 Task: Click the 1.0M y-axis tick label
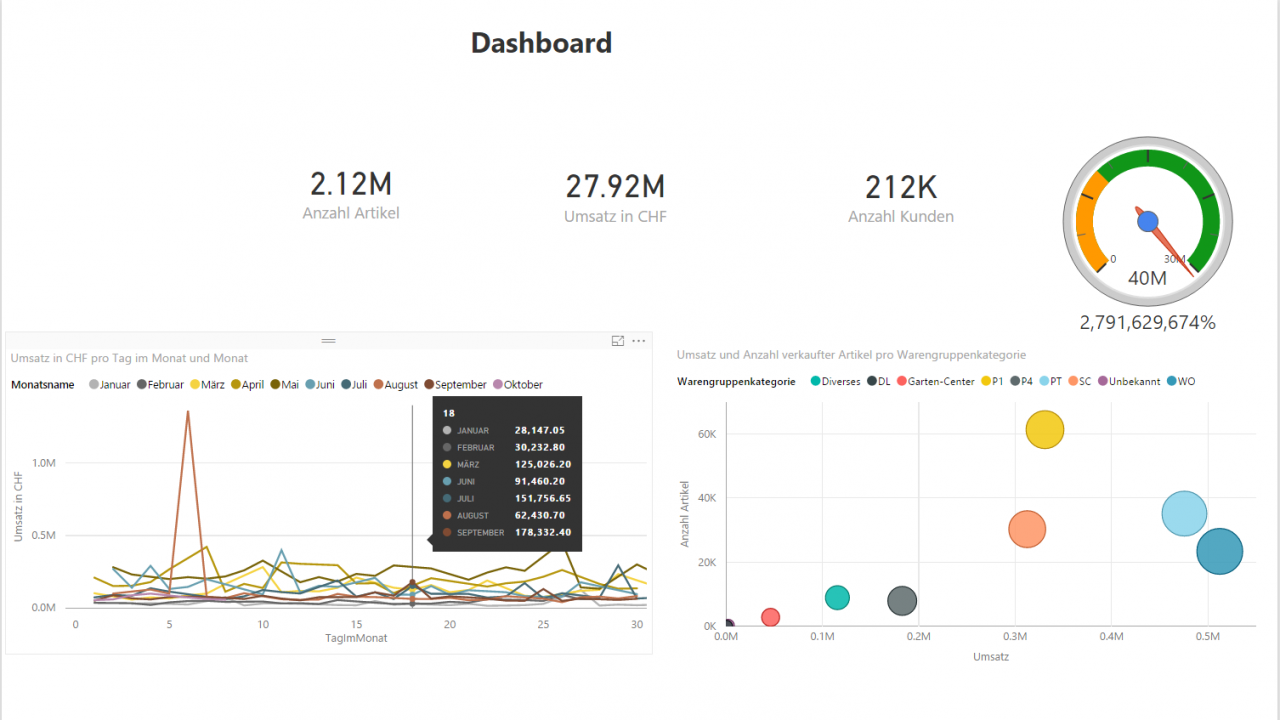[44, 463]
